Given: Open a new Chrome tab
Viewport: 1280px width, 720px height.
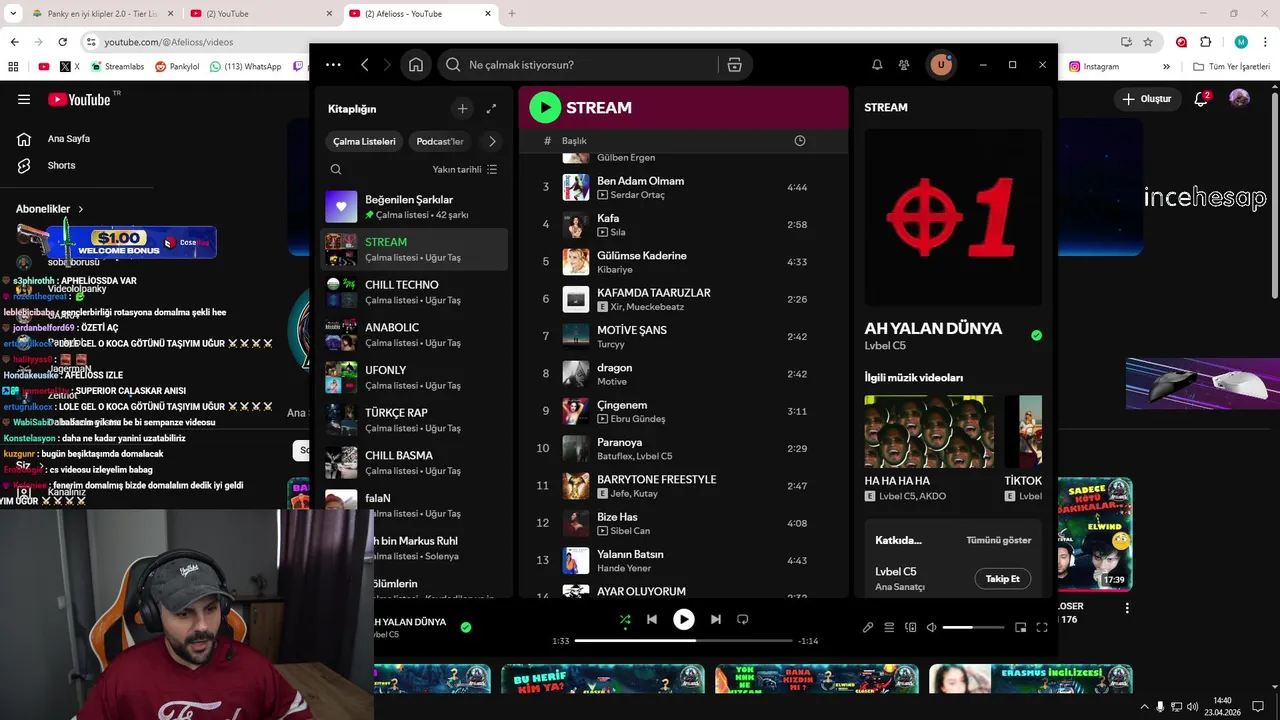Looking at the screenshot, I should coord(512,13).
